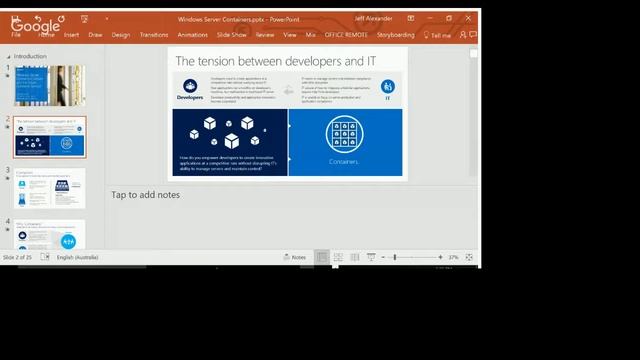This screenshot has width=640, height=360.
Task: Open Ribbon Display Options icon
Action: (x=411, y=18)
